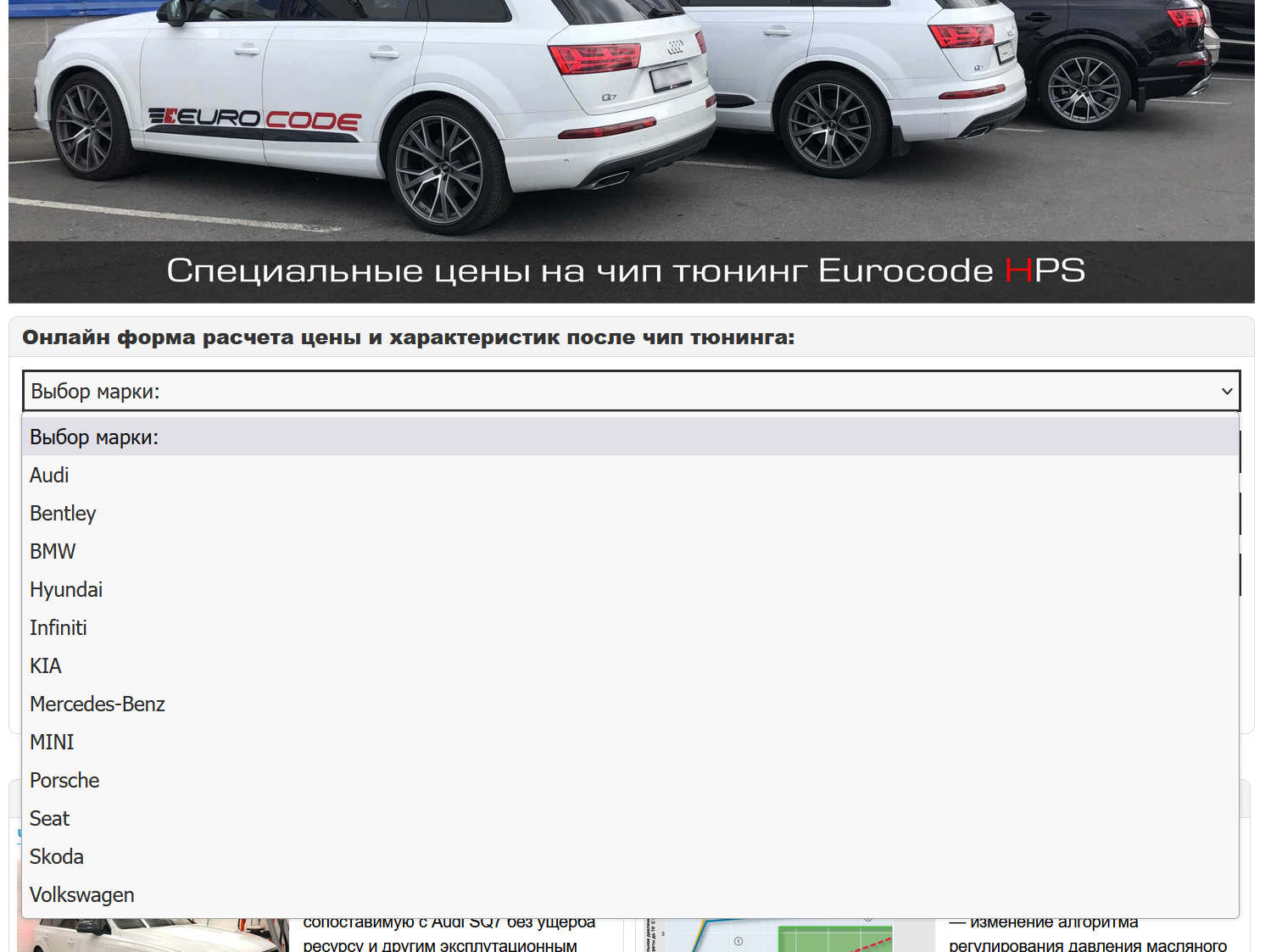Pick MINI from the brand list

click(51, 742)
